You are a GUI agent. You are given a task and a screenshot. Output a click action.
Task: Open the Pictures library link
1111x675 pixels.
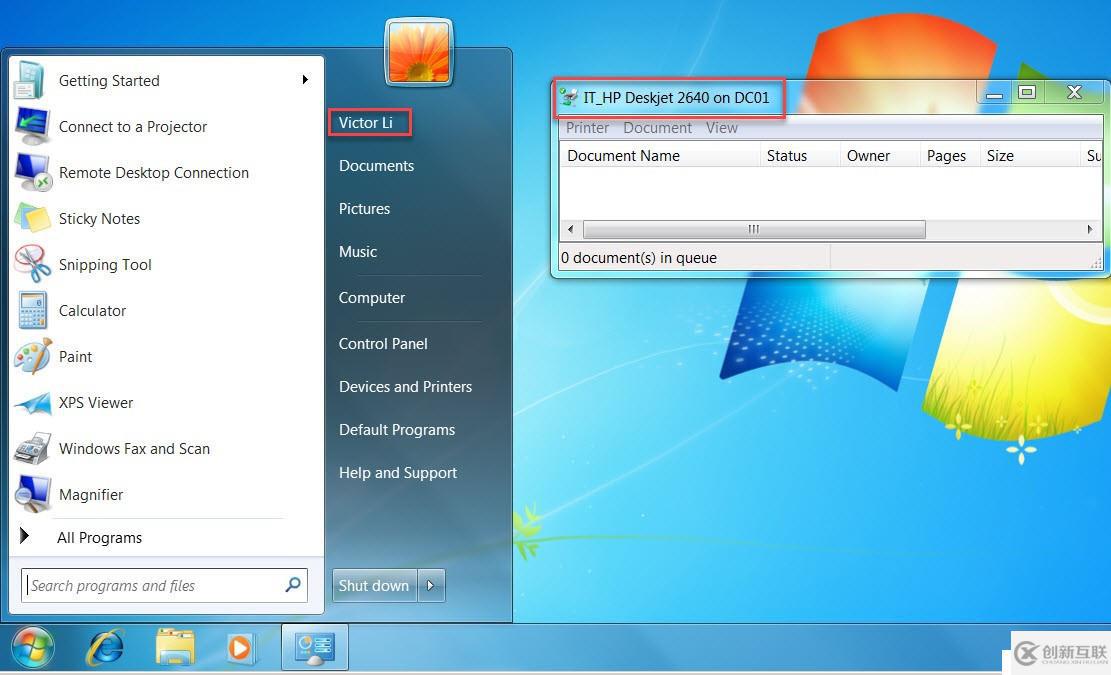pyautogui.click(x=364, y=209)
